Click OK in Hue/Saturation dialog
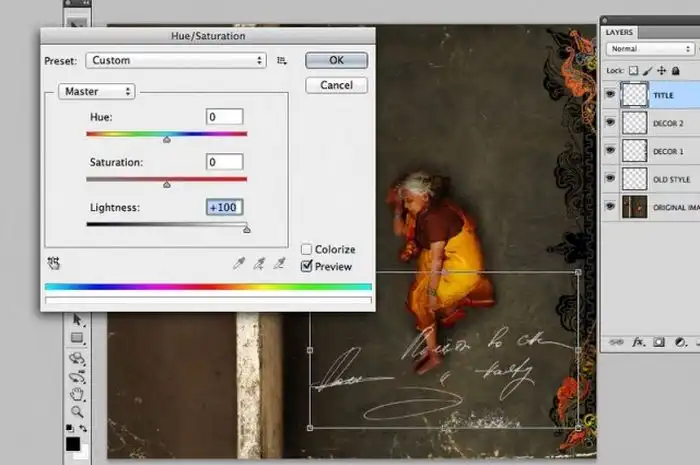700x465 pixels. [337, 60]
